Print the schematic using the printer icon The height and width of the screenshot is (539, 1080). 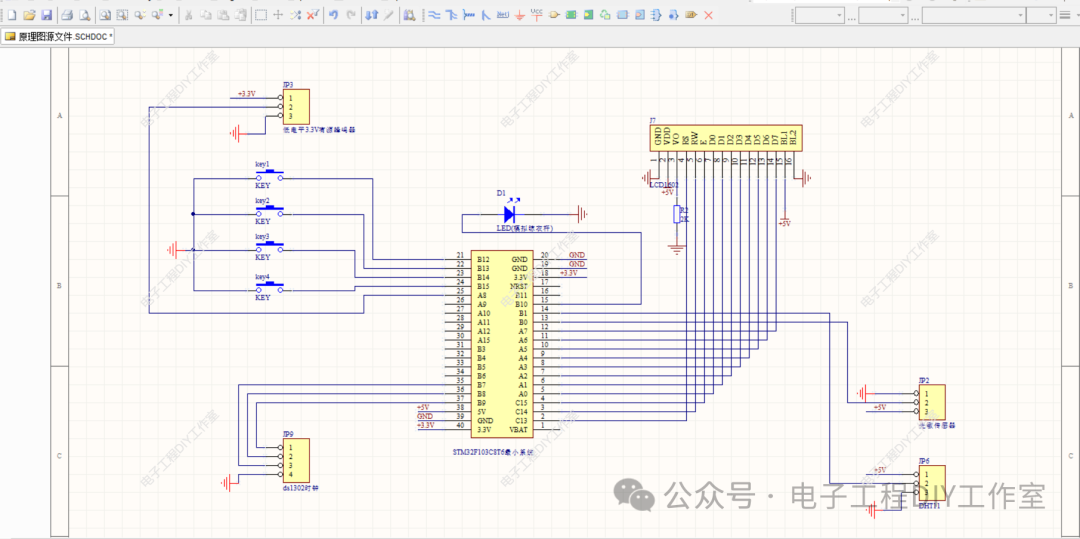(x=66, y=14)
